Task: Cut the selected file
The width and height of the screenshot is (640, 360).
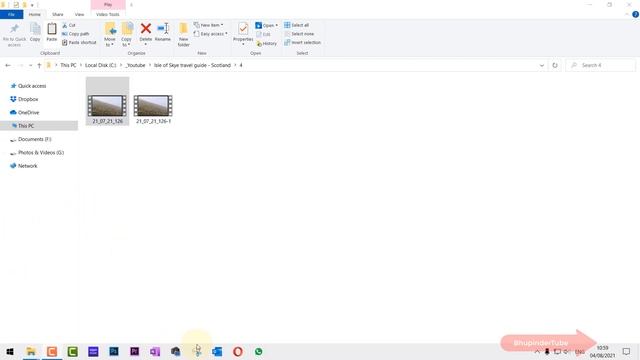Action: (69, 25)
